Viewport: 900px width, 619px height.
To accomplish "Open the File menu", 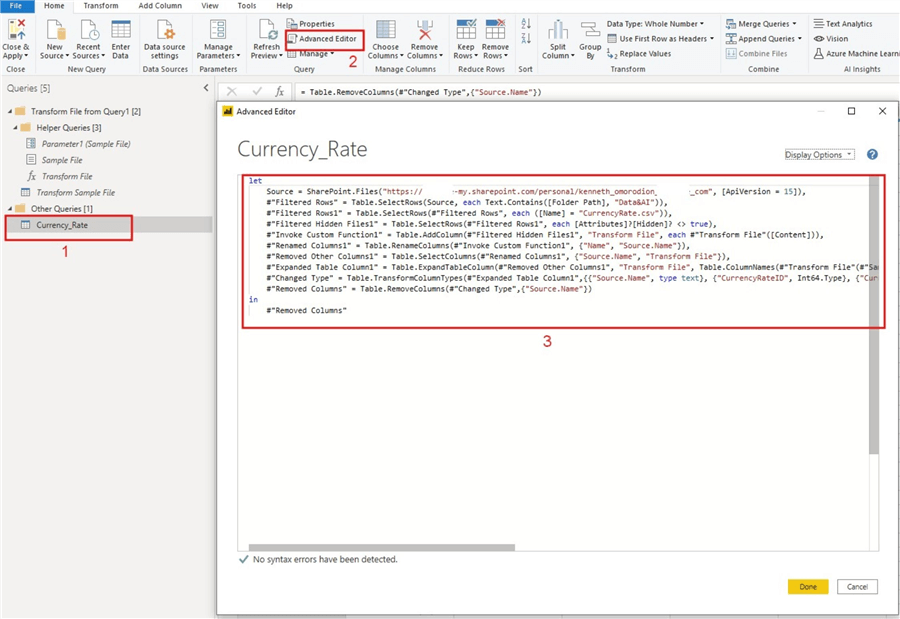I will 16,6.
